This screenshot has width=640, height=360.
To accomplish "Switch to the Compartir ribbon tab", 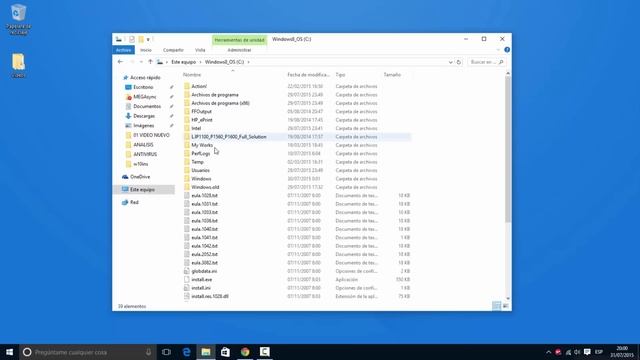I will 173,50.
